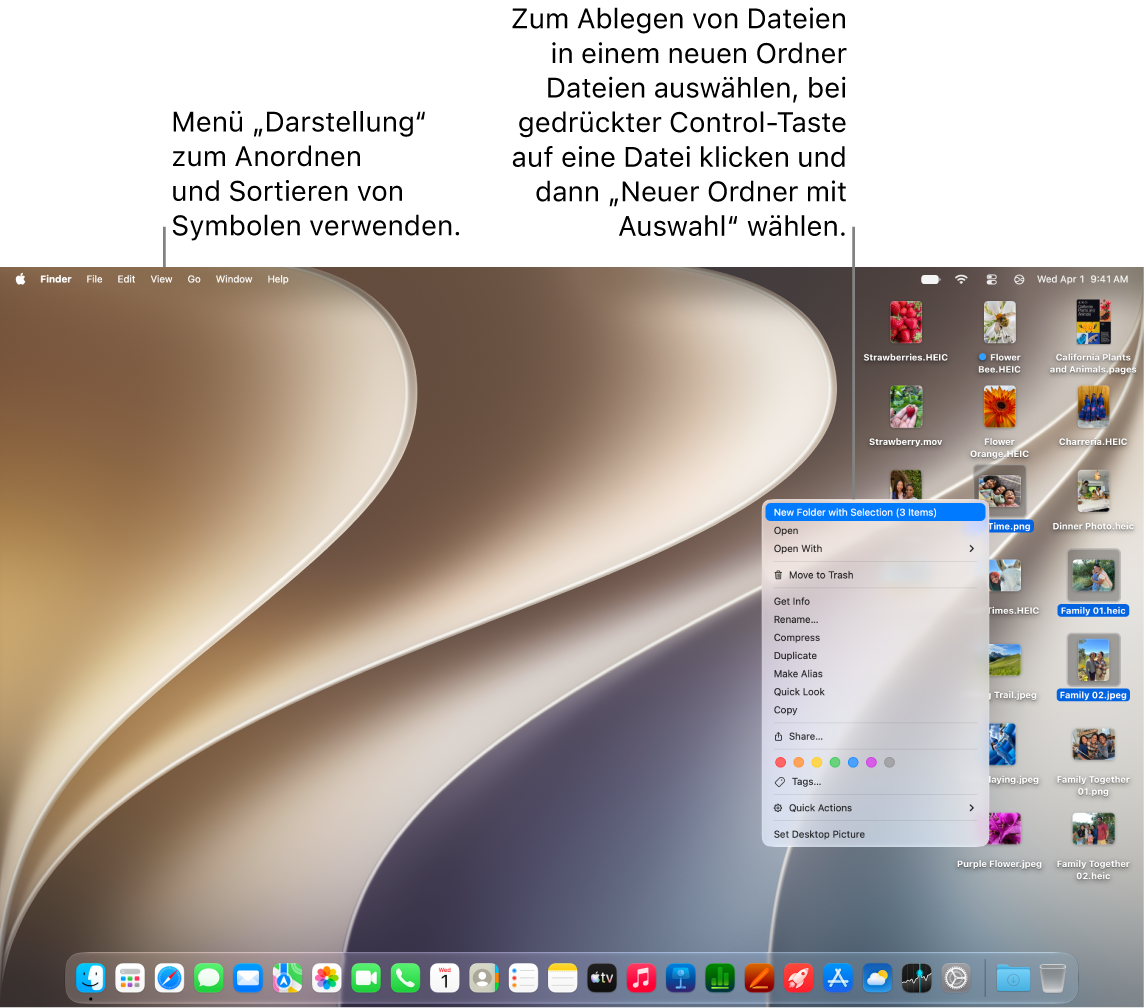Screen dimensions: 1146x1008
Task: Choose Tags... in context menu
Action: tap(875, 782)
